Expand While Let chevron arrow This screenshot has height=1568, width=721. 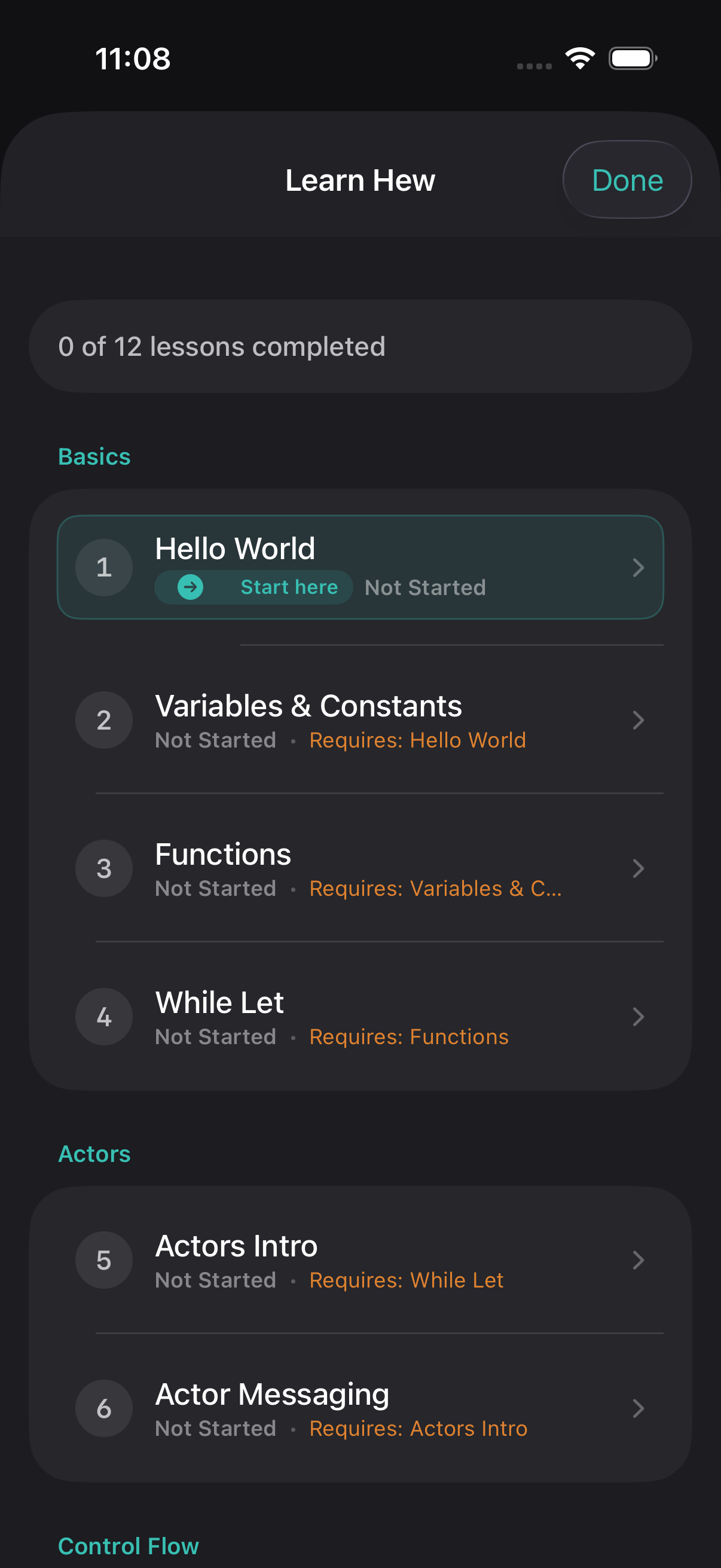click(638, 1017)
